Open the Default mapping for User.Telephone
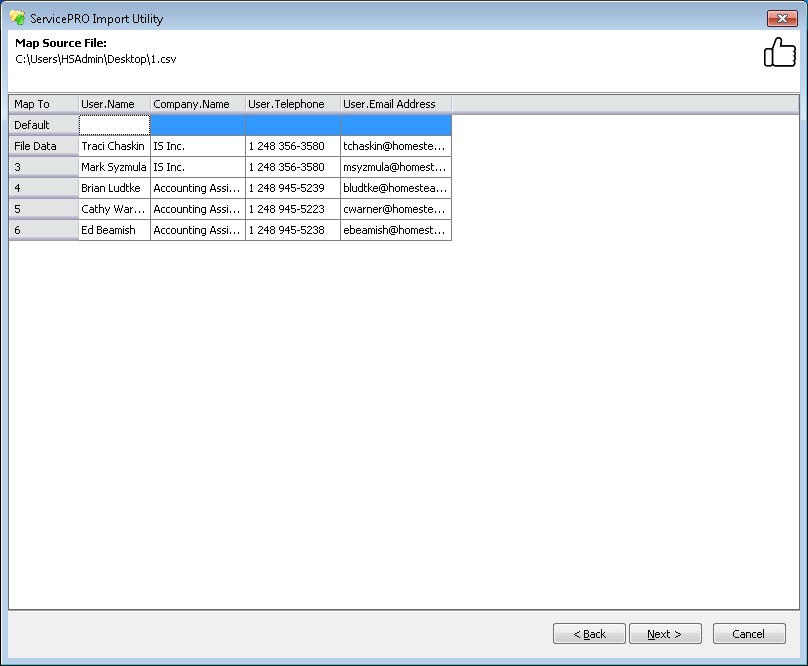This screenshot has width=808, height=666. (292, 124)
